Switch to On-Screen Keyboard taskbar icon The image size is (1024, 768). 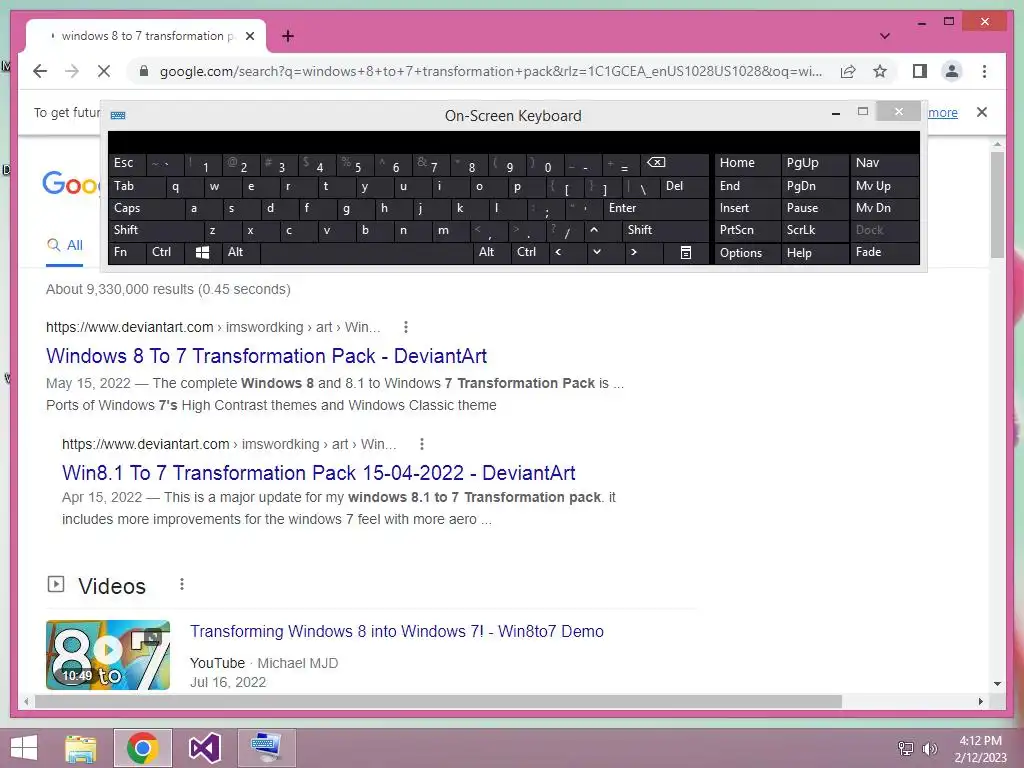pos(266,748)
